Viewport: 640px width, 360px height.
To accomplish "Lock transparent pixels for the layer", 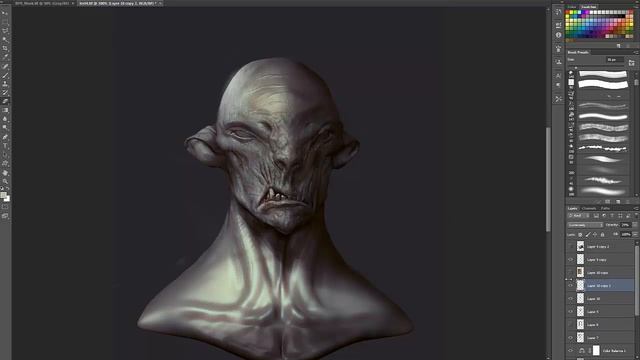I will click(x=580, y=235).
